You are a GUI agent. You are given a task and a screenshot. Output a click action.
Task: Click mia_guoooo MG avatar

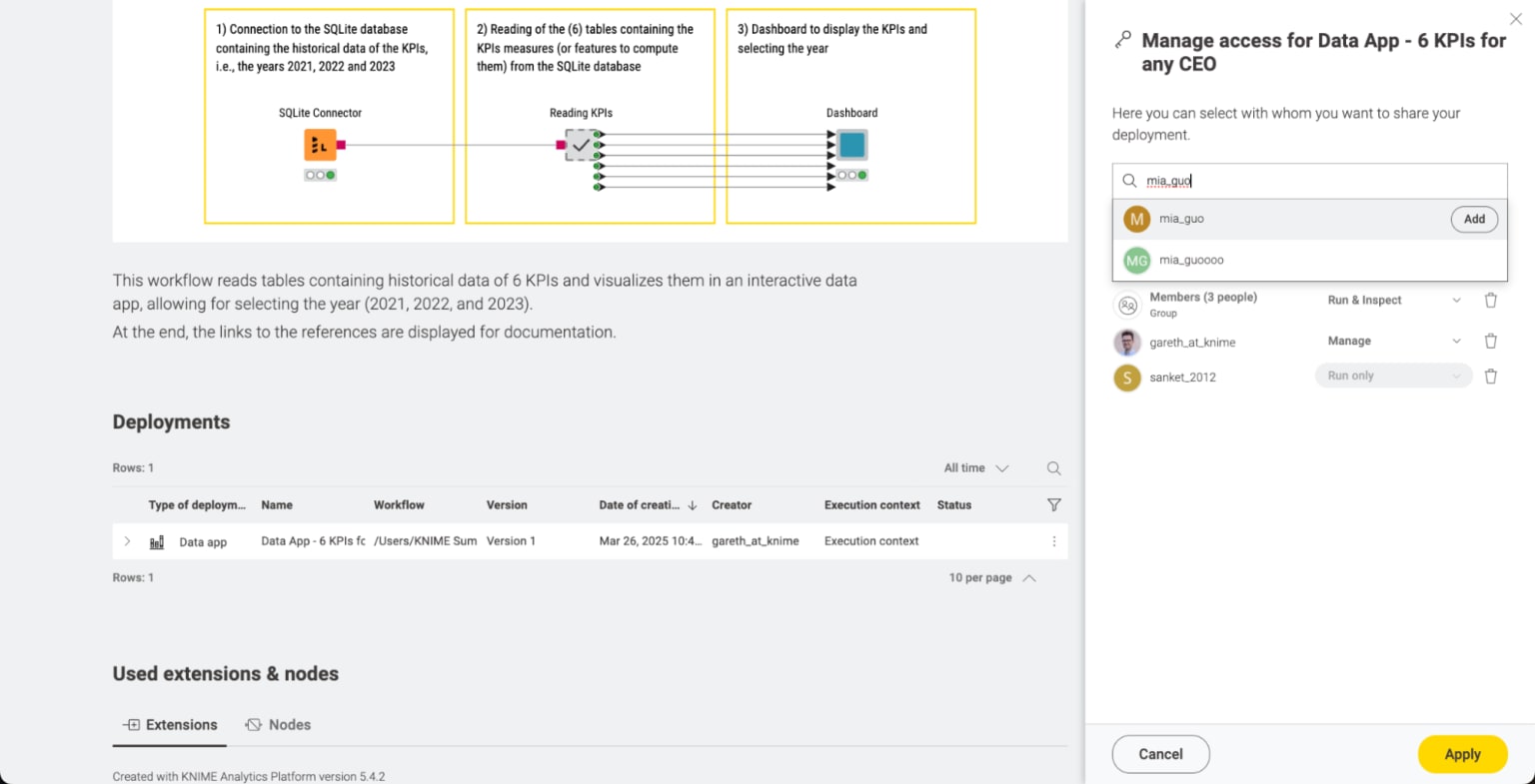tap(1137, 261)
